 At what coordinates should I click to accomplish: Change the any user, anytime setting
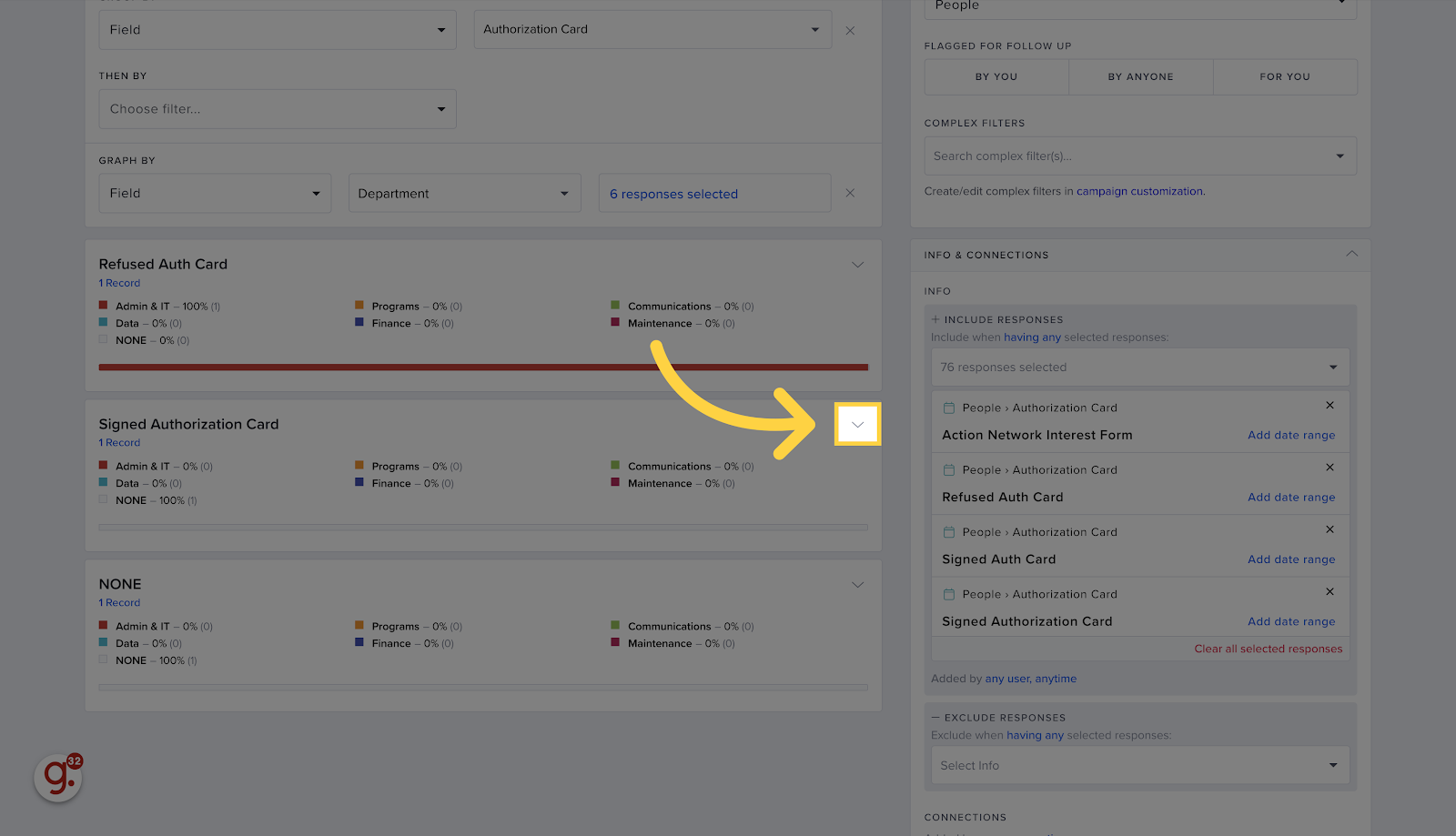[1030, 679]
